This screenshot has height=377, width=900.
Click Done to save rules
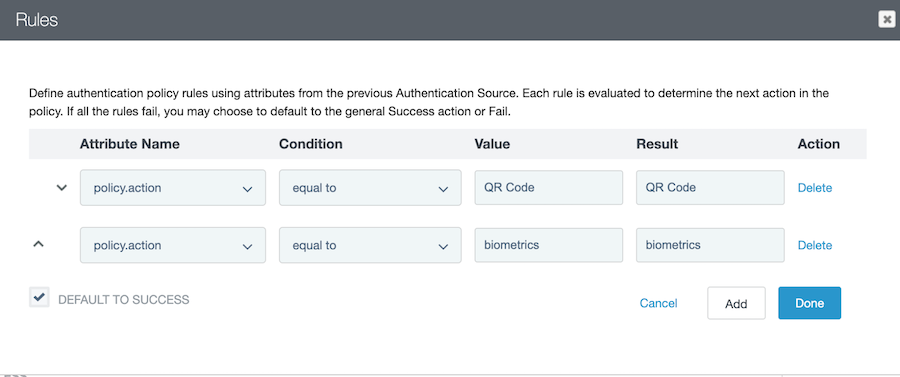[x=809, y=303]
